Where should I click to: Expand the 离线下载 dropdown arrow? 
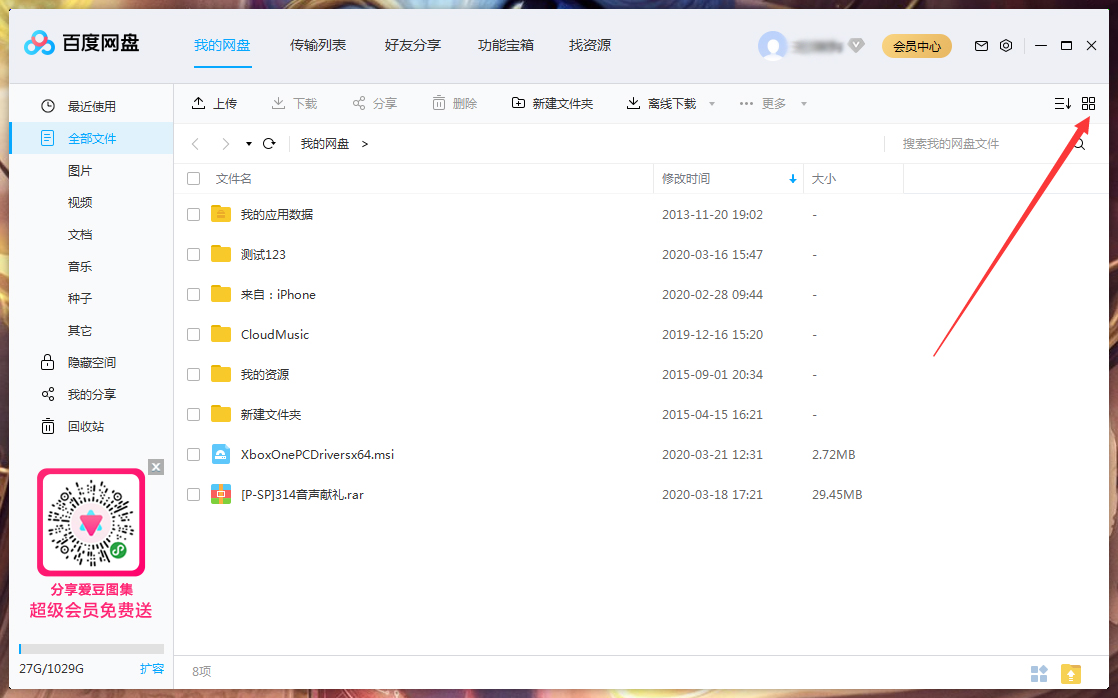tap(710, 103)
